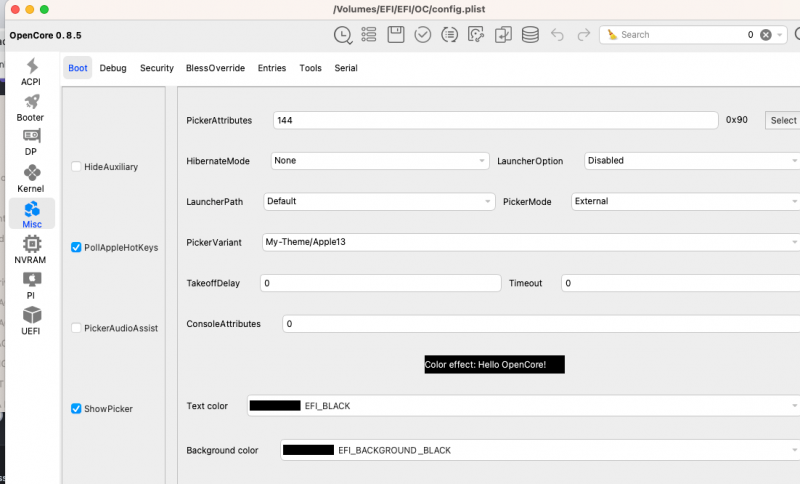Screen dimensions: 800x484
Task: Open the ACPI section in sidebar
Action: coord(31,72)
